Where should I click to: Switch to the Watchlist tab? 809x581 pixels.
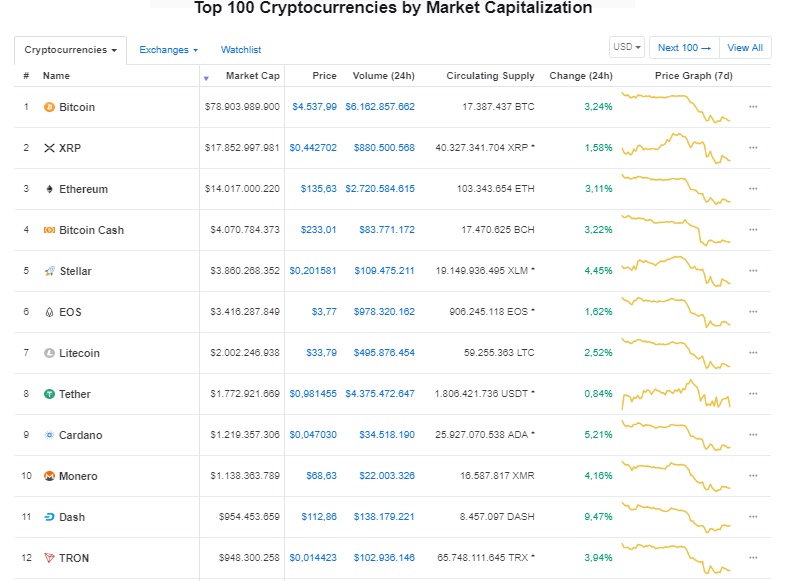(x=241, y=50)
